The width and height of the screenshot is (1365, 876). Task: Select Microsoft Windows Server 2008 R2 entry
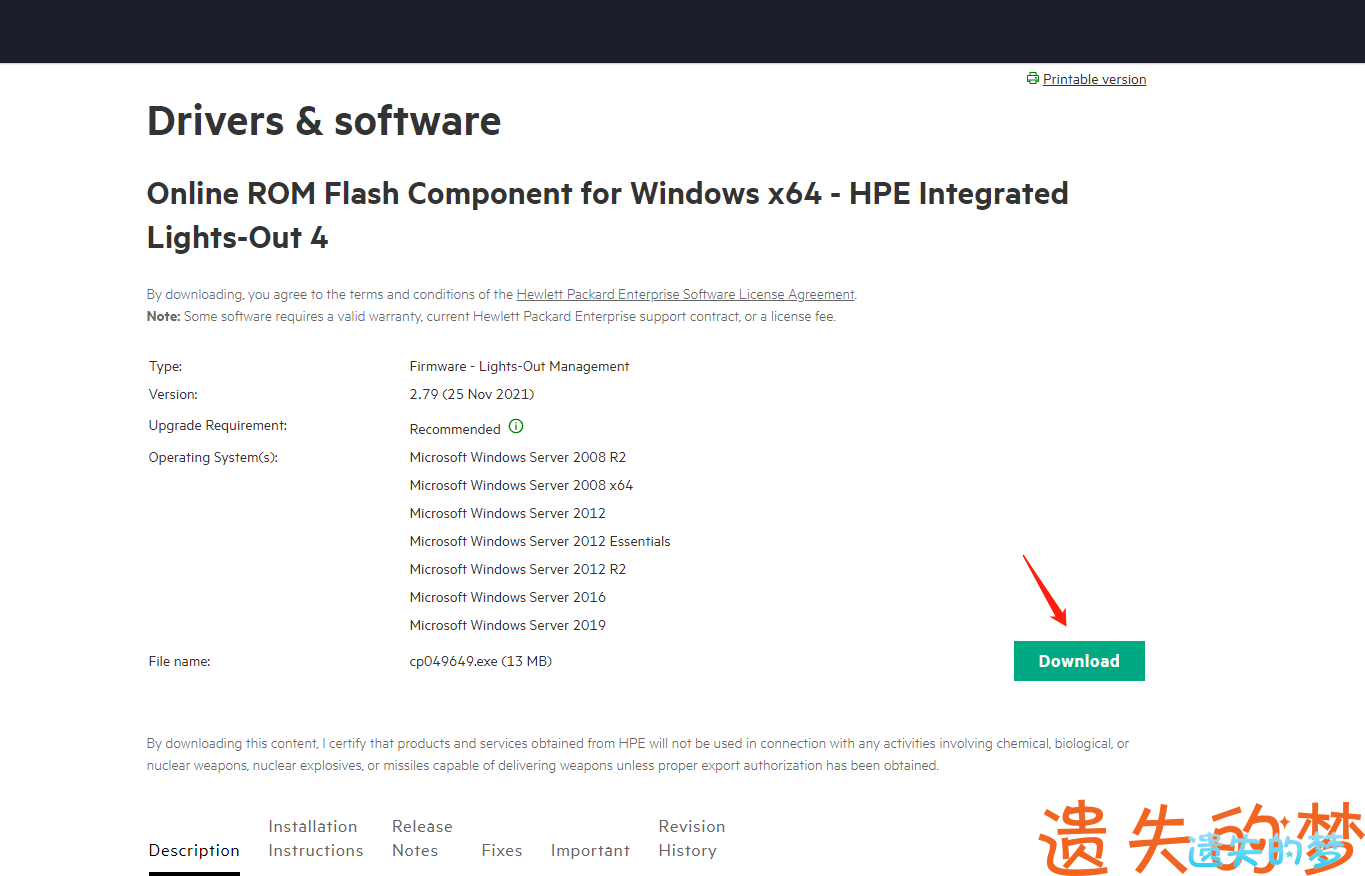tap(518, 457)
